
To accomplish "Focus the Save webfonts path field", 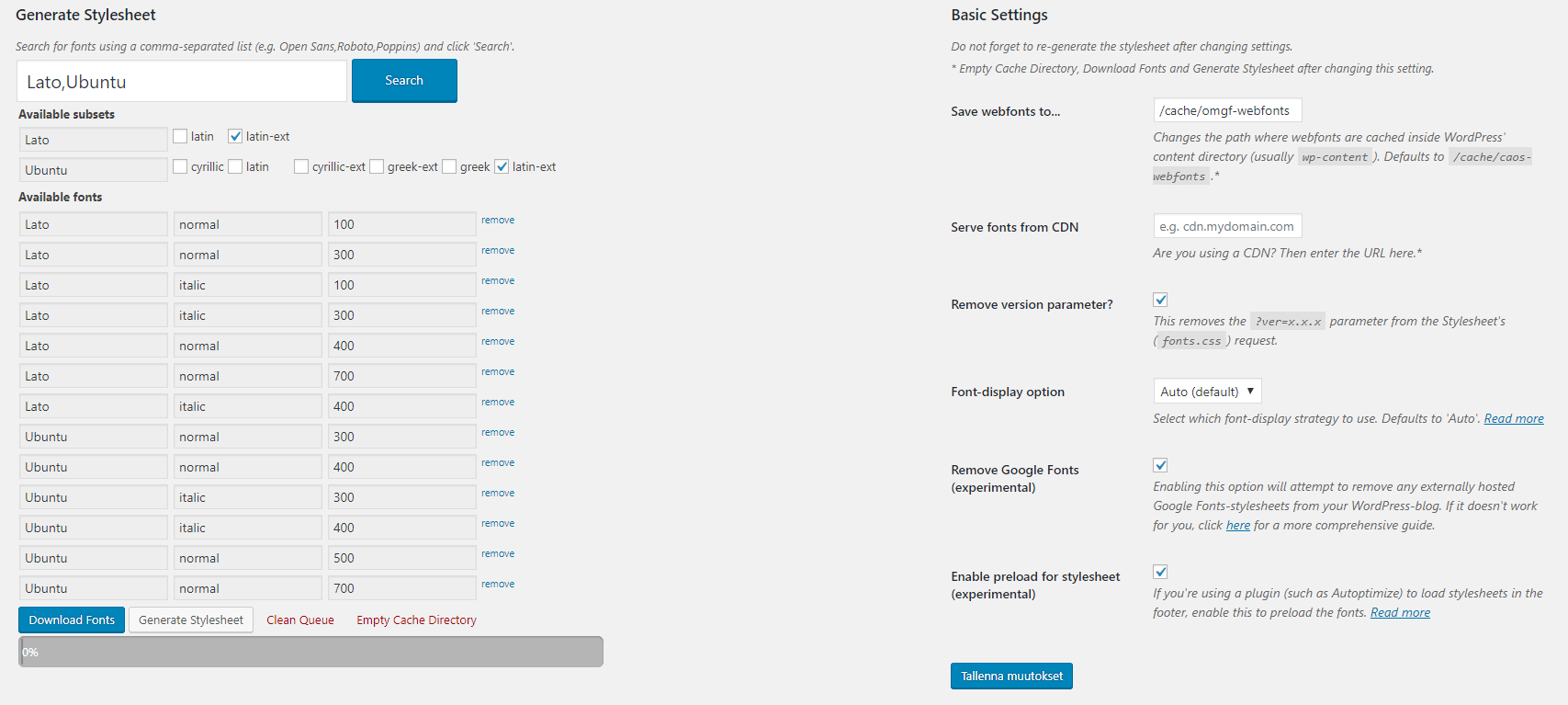I will (1227, 110).
